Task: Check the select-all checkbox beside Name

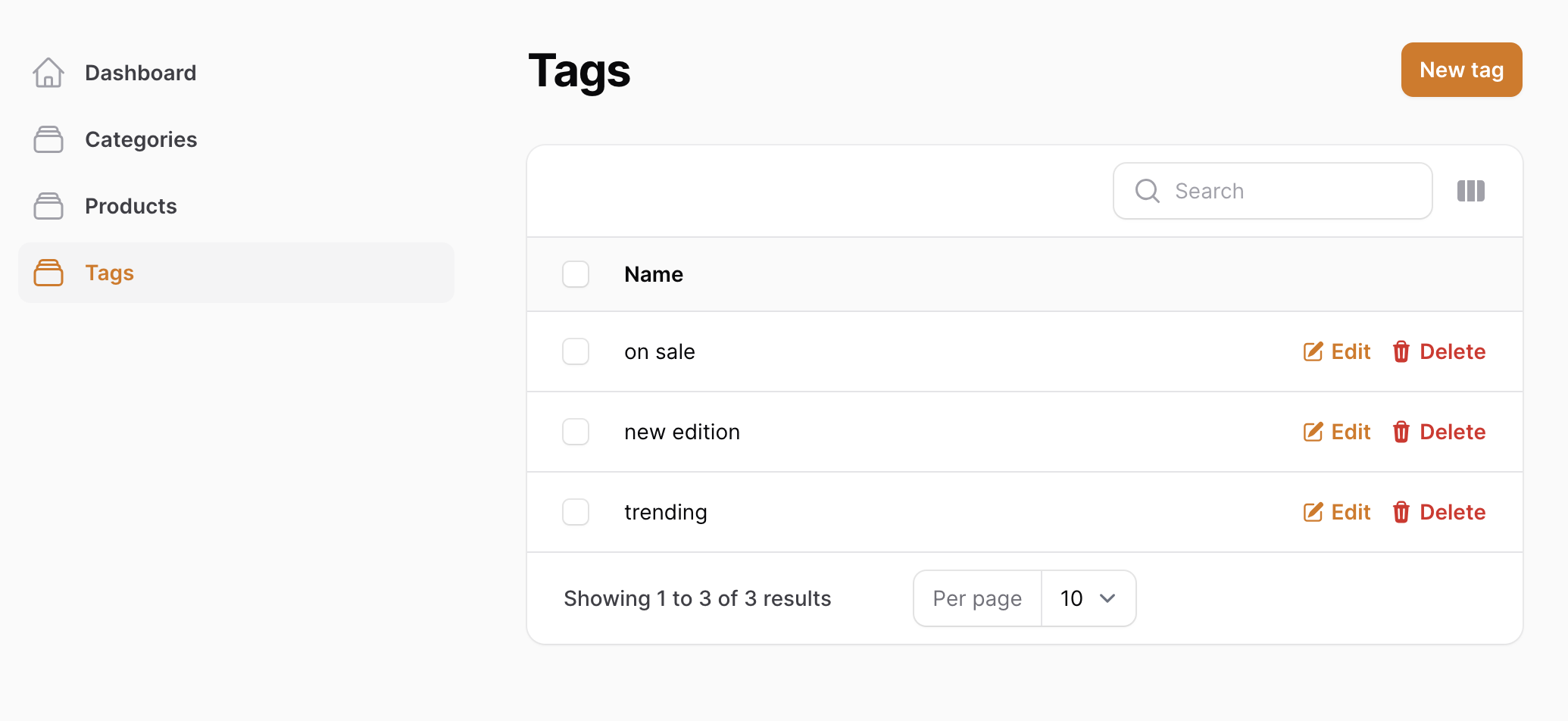Action: coord(576,274)
